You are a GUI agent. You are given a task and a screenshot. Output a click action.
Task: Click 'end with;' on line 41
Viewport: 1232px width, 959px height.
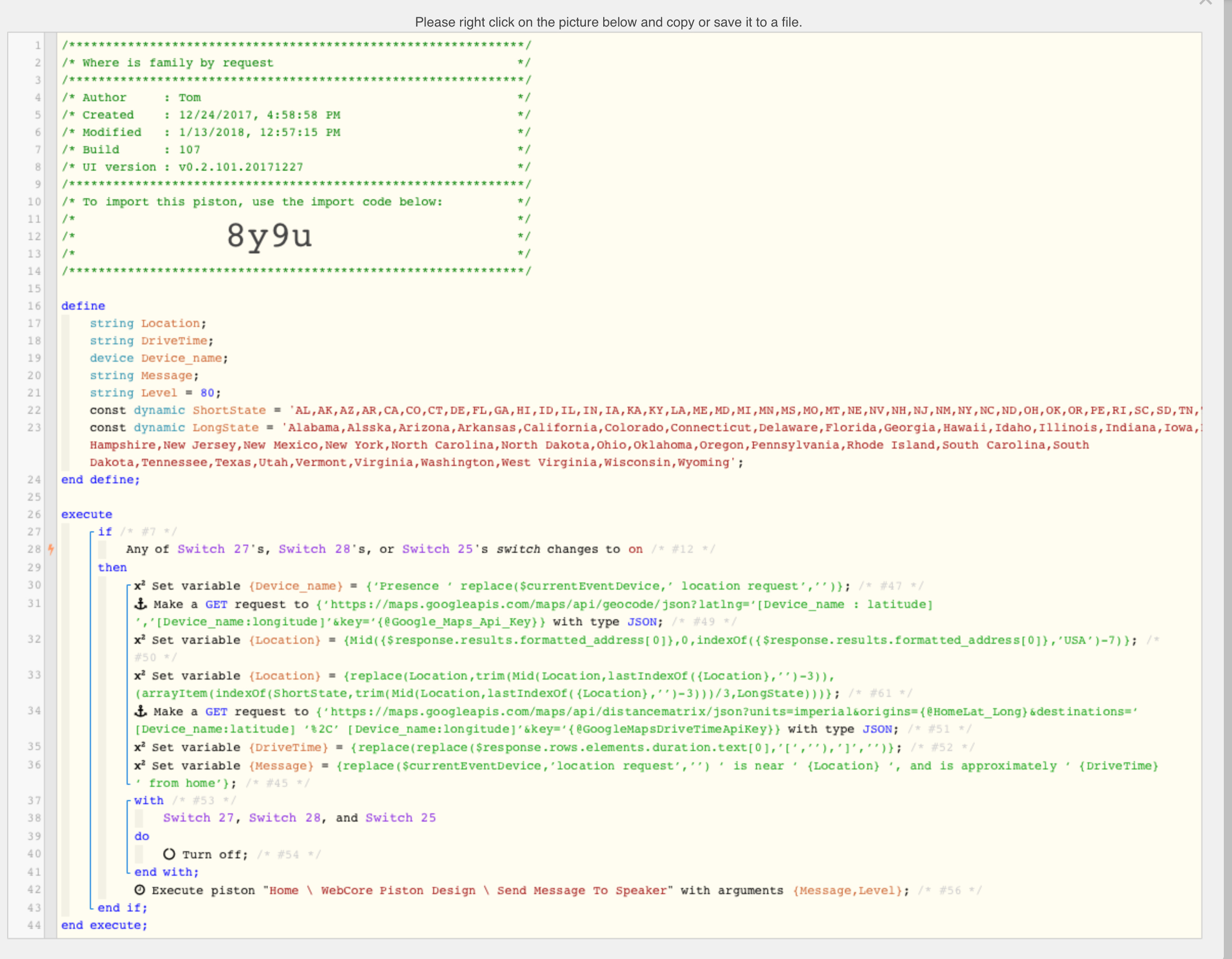point(167,872)
